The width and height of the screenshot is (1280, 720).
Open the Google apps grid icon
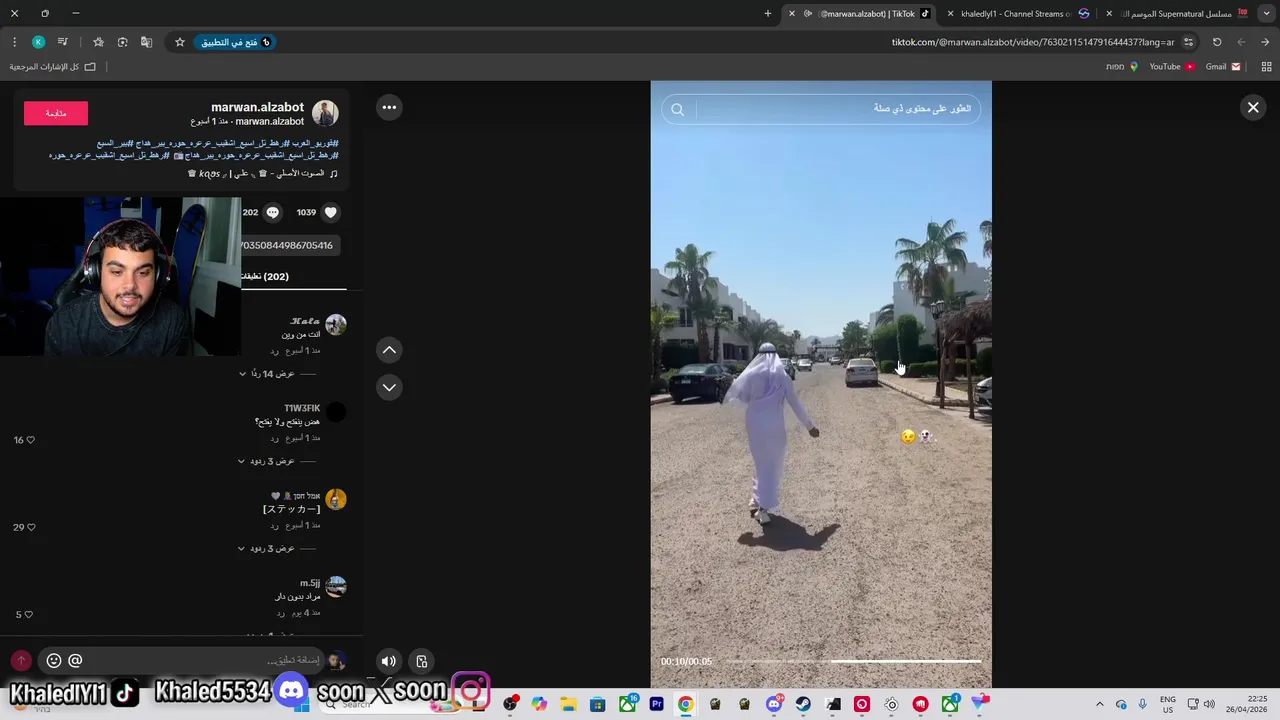click(x=1266, y=67)
